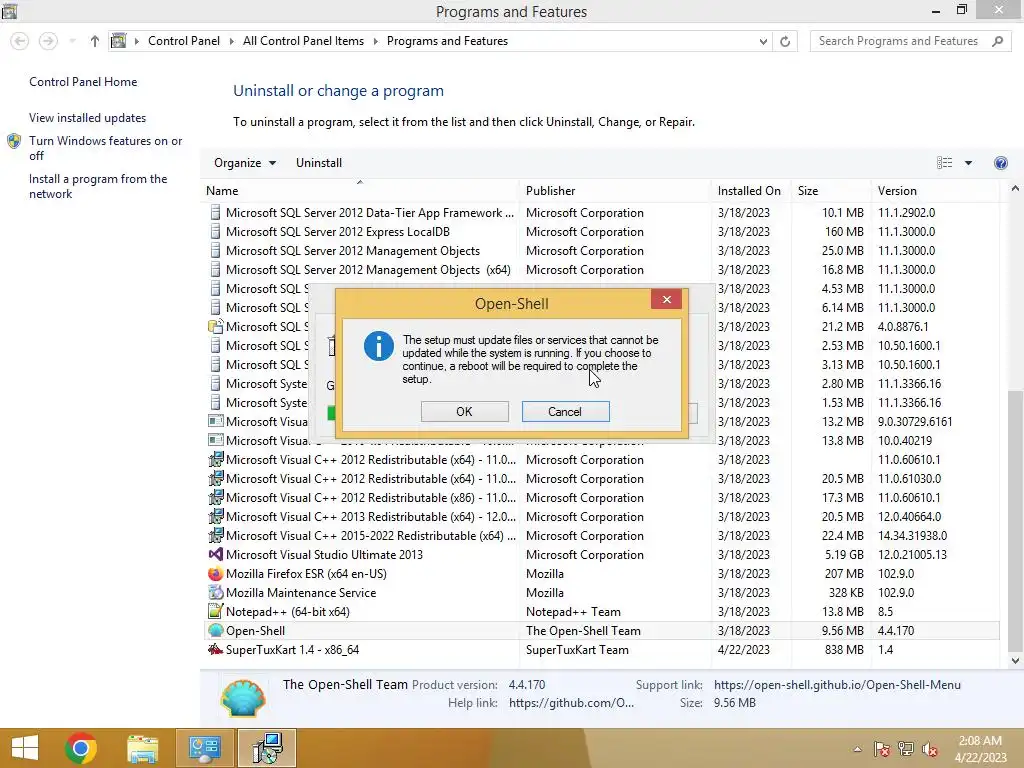Select Microsoft SQL Server 2012 Management Objects (x64)
The width and height of the screenshot is (1024, 768).
tap(601, 270)
